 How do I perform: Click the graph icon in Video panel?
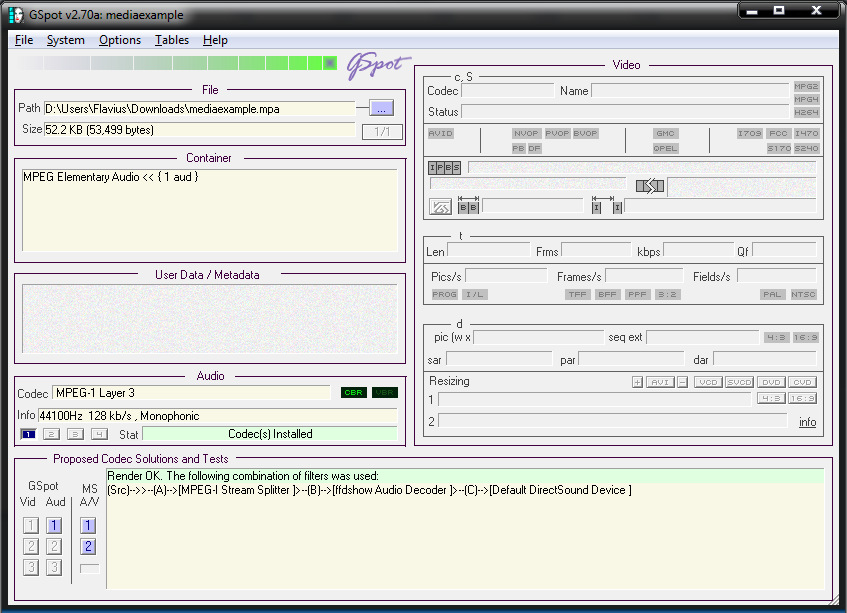point(440,207)
